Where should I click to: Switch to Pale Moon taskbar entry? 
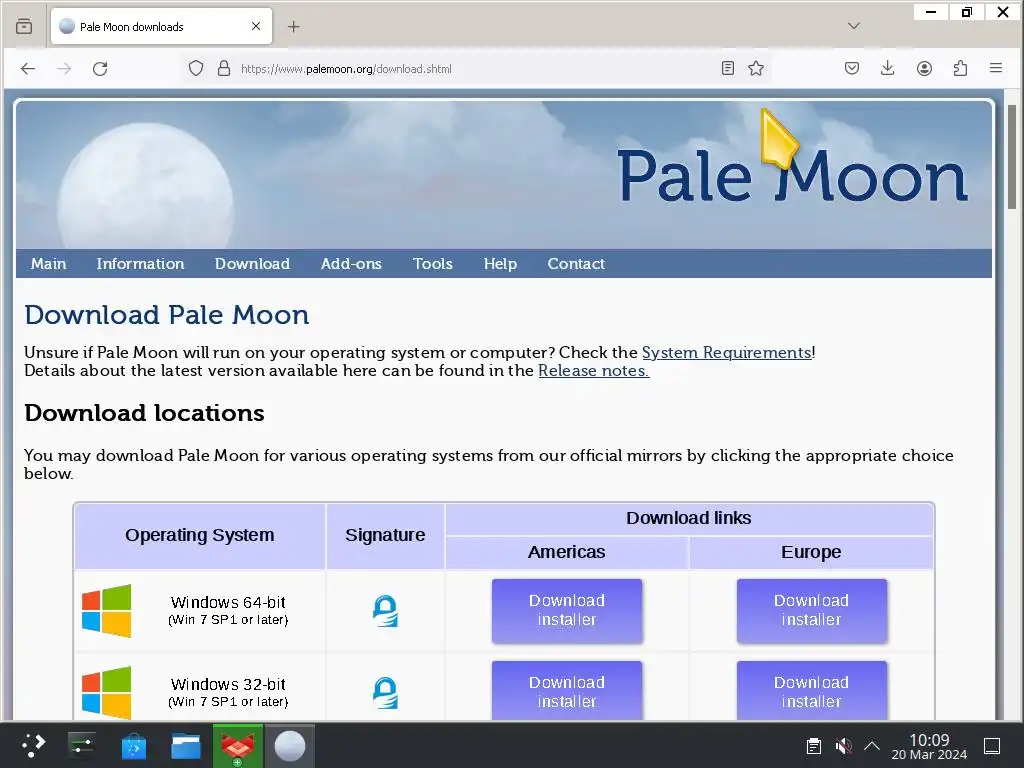pyautogui.click(x=289, y=745)
